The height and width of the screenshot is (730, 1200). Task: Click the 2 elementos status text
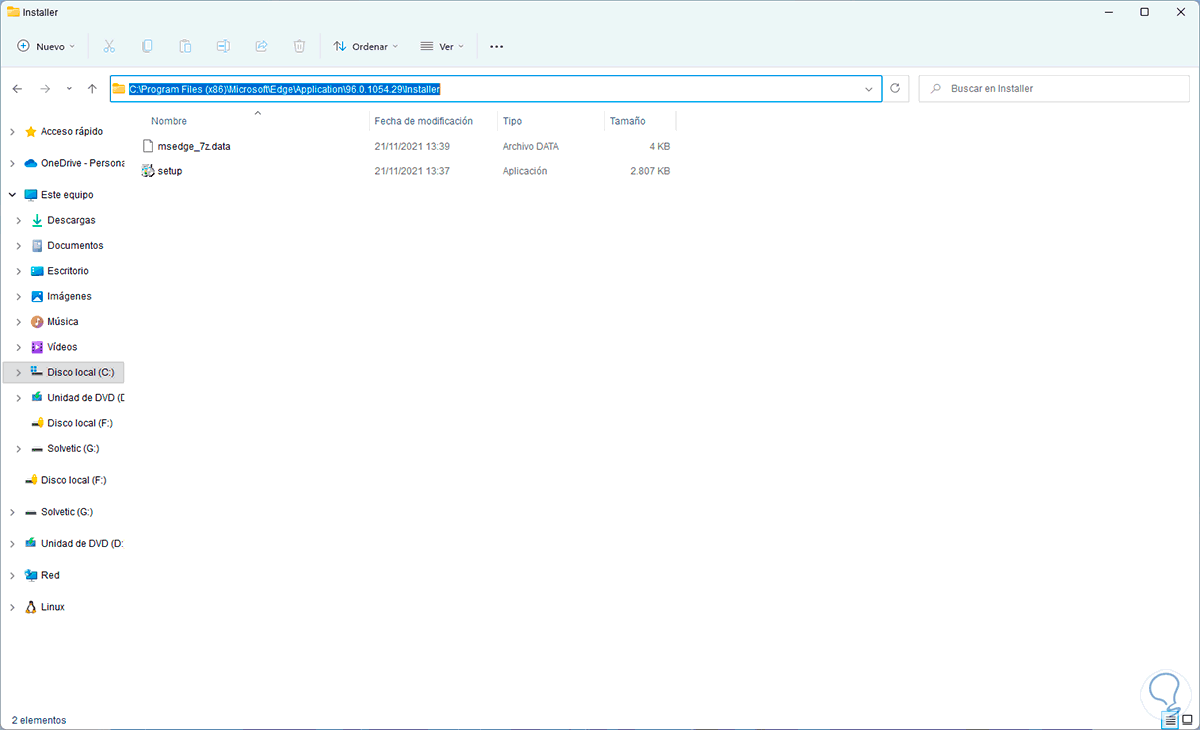[39, 720]
